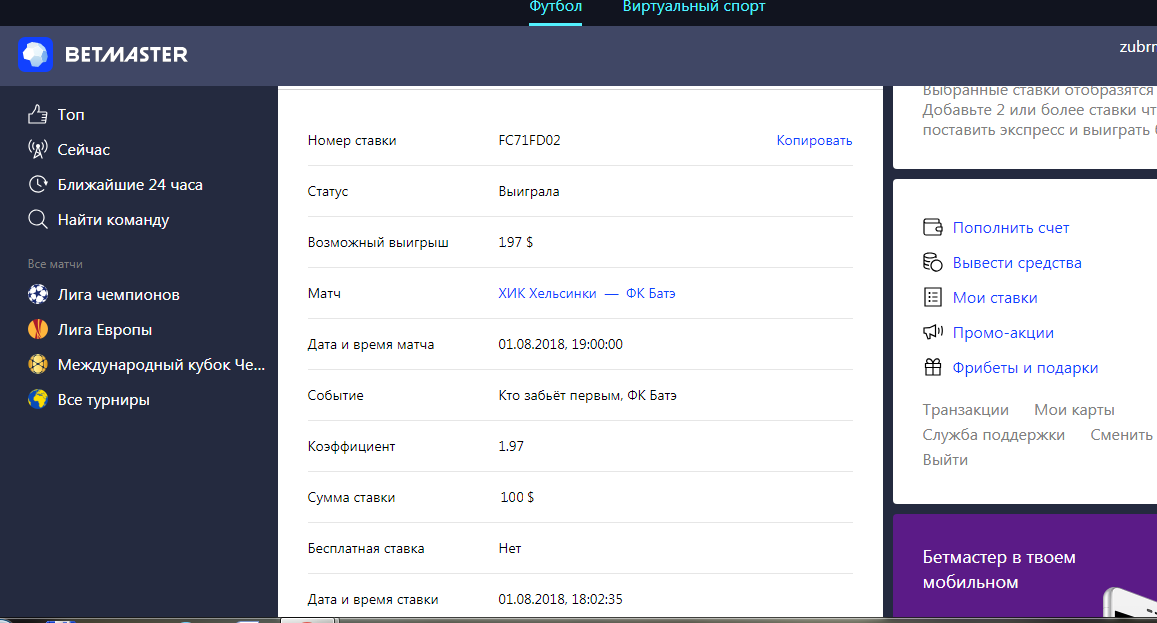Switch to the Виртуальный спорт tab
The height and width of the screenshot is (623, 1157).
(694, 7)
